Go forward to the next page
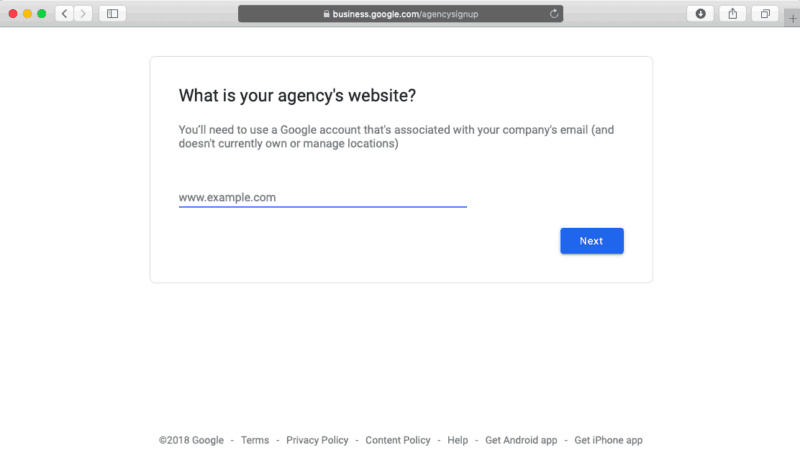Viewport: 800px width, 458px height. click(82, 14)
